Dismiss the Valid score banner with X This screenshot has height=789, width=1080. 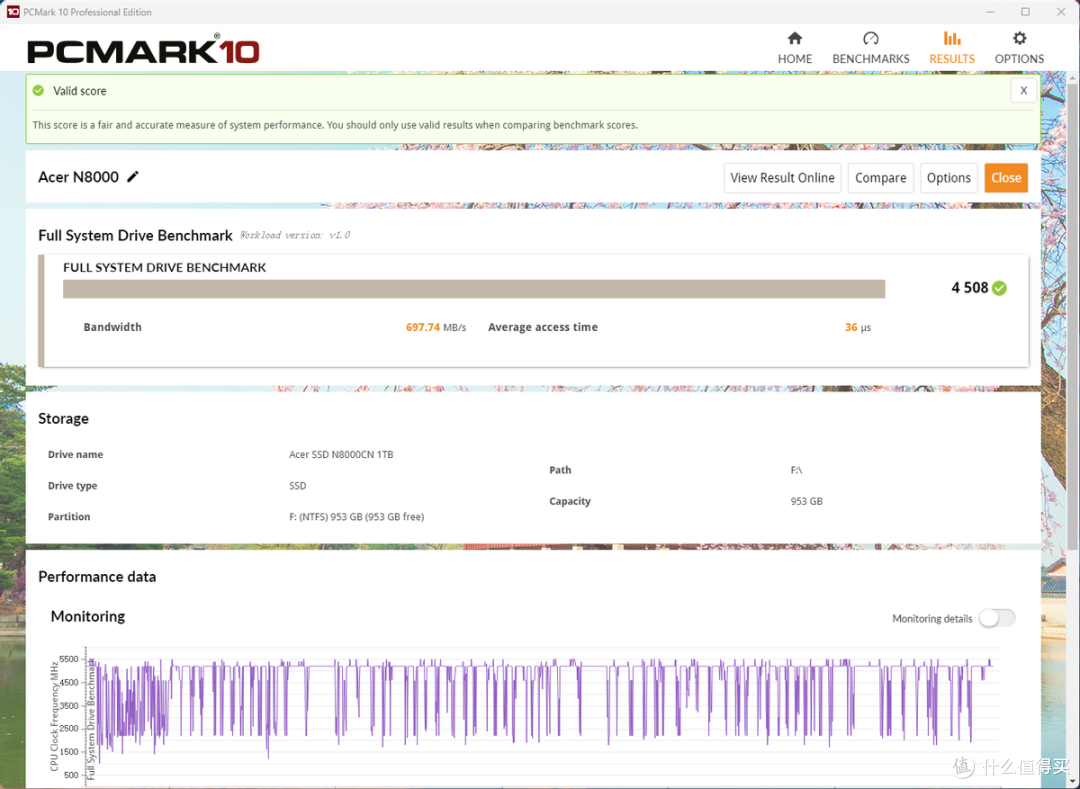(x=1024, y=90)
